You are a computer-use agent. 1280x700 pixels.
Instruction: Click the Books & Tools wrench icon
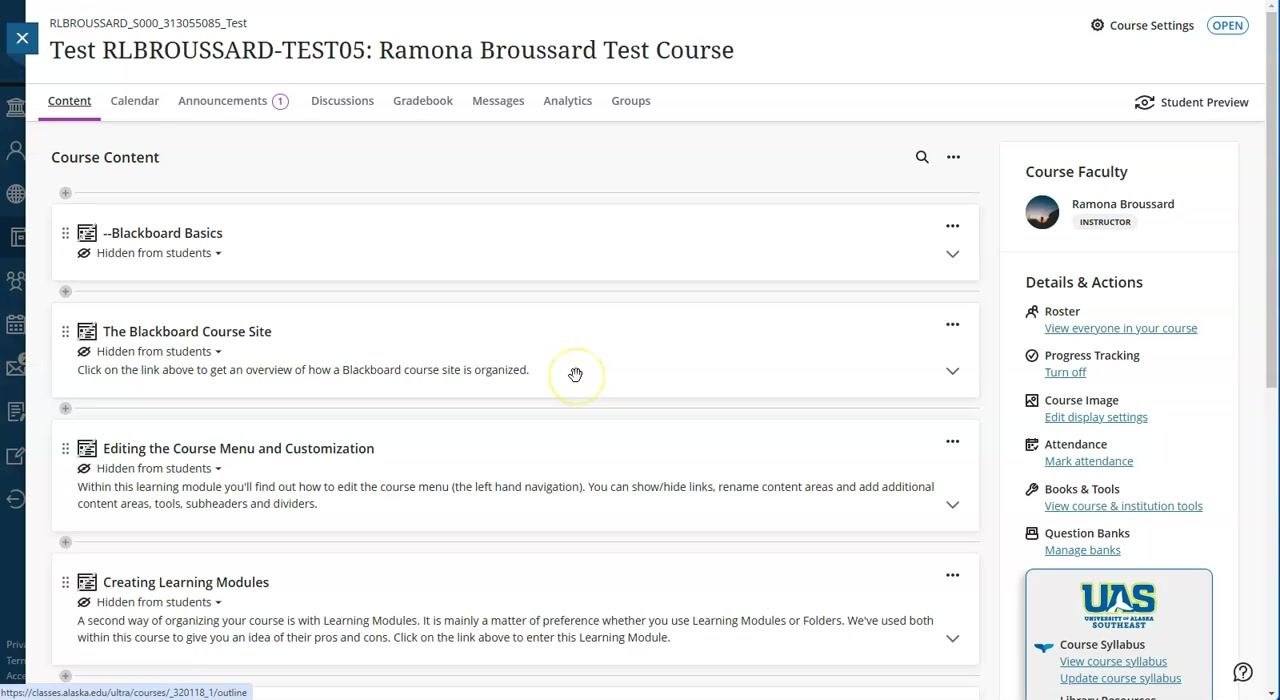[1032, 489]
